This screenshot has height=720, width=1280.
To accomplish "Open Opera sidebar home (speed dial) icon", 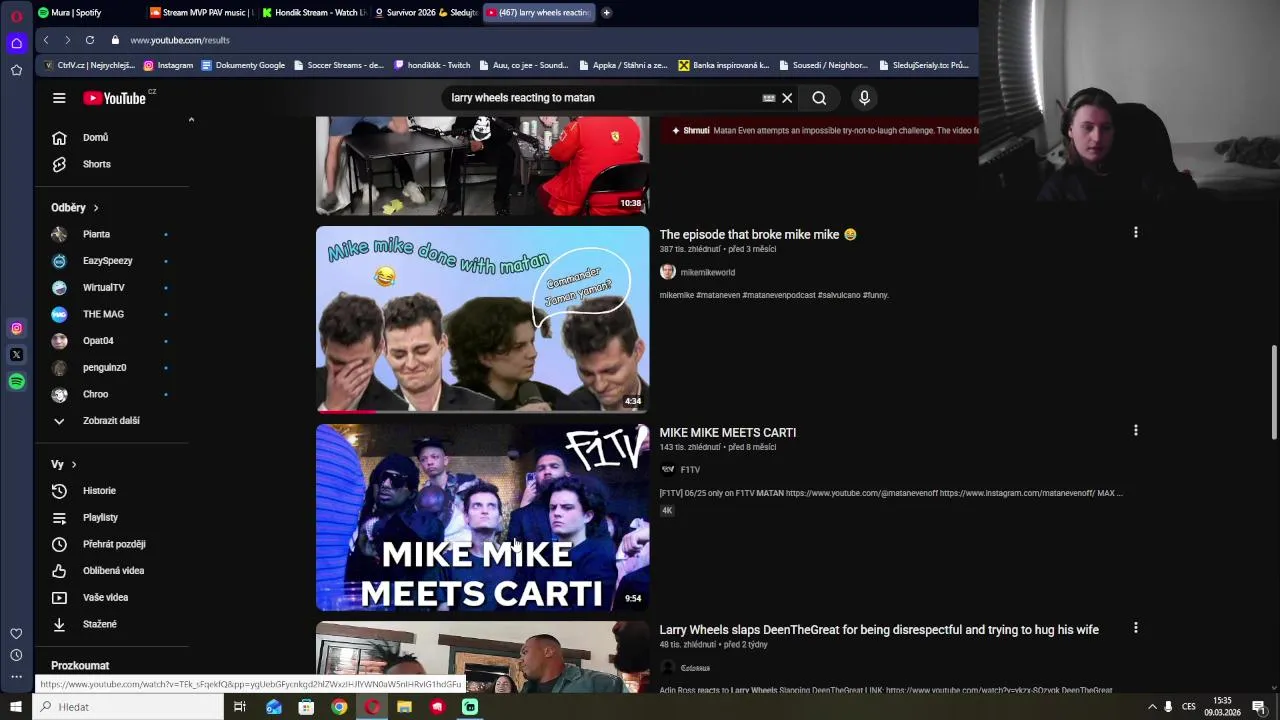I will coord(16,43).
